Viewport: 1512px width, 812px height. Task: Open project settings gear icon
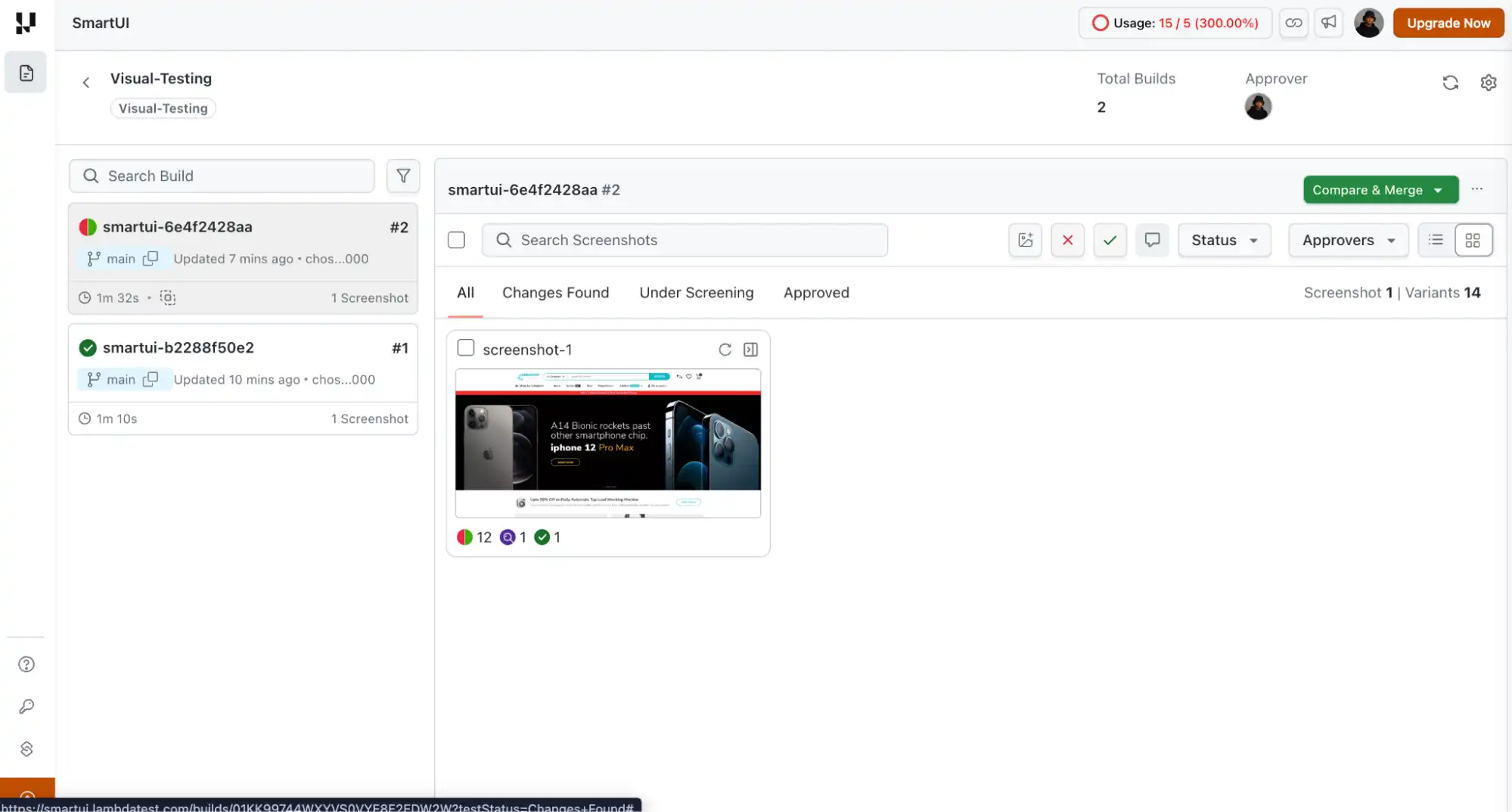1489,82
